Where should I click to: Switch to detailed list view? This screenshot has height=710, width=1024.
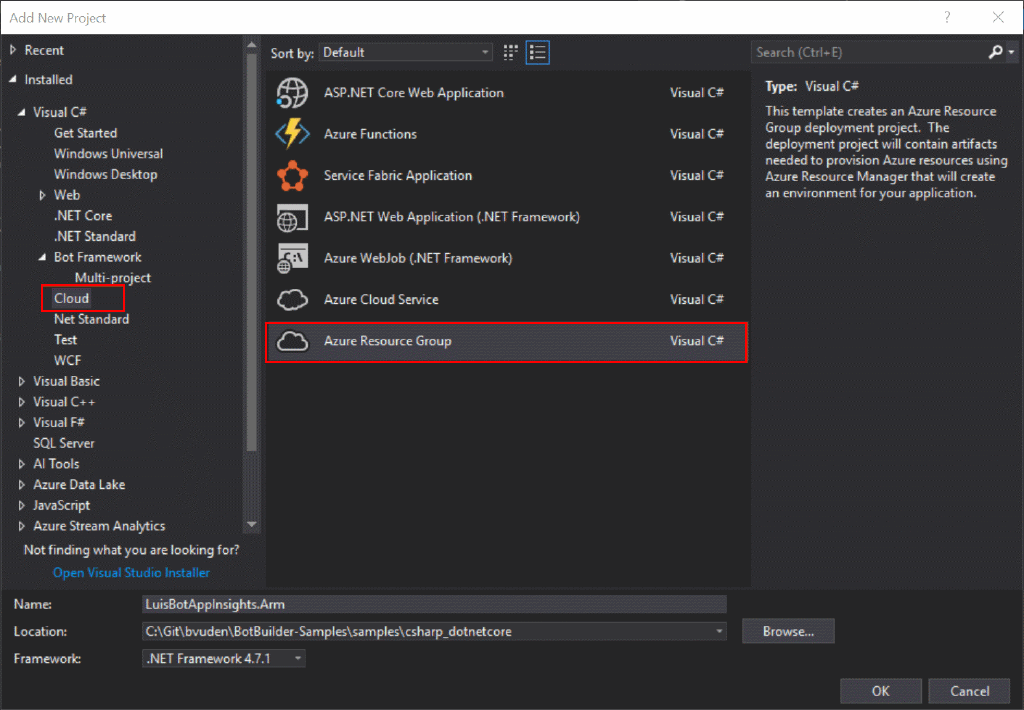pos(537,52)
